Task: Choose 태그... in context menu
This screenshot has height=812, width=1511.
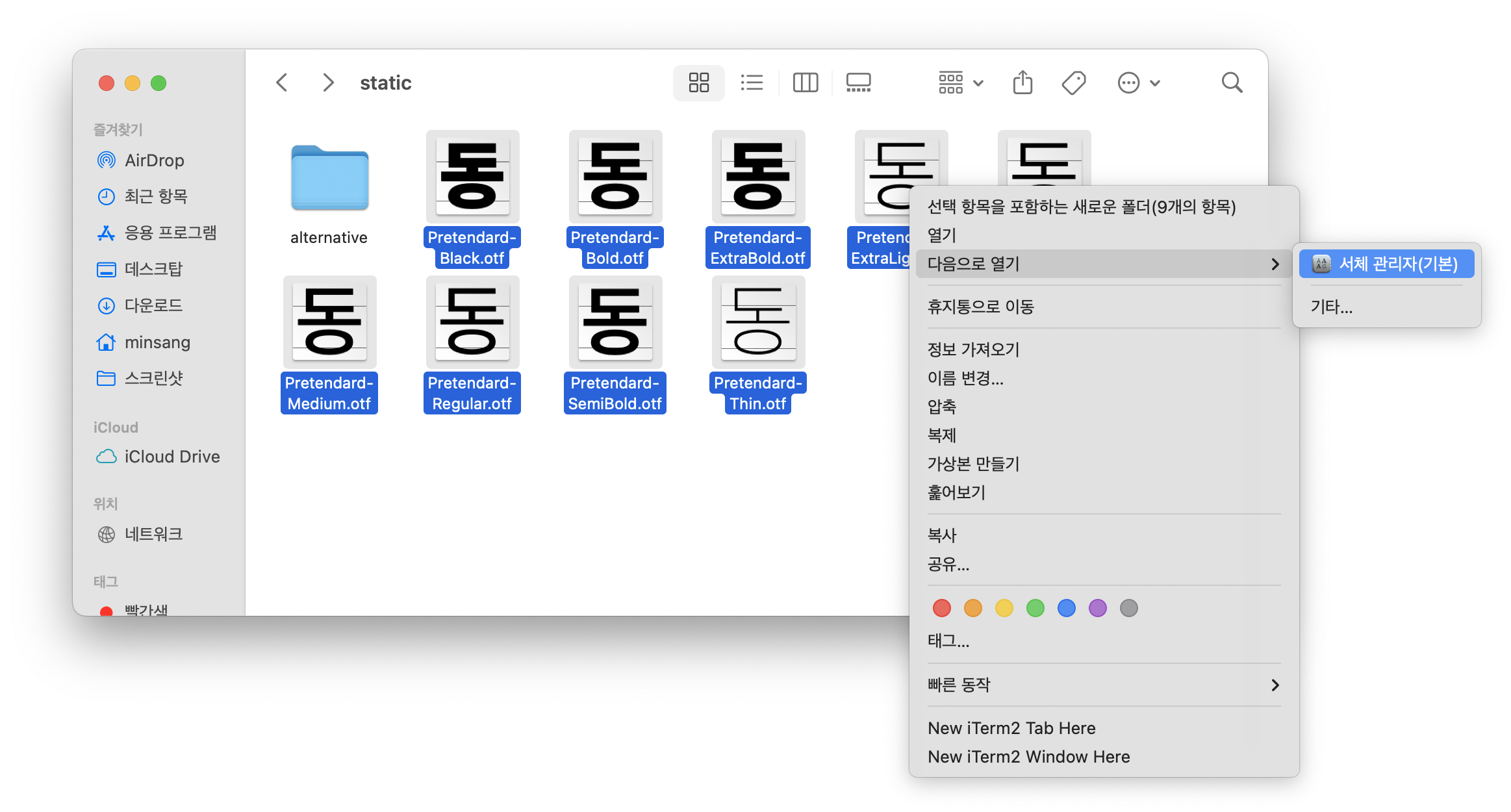Action: point(1104,641)
